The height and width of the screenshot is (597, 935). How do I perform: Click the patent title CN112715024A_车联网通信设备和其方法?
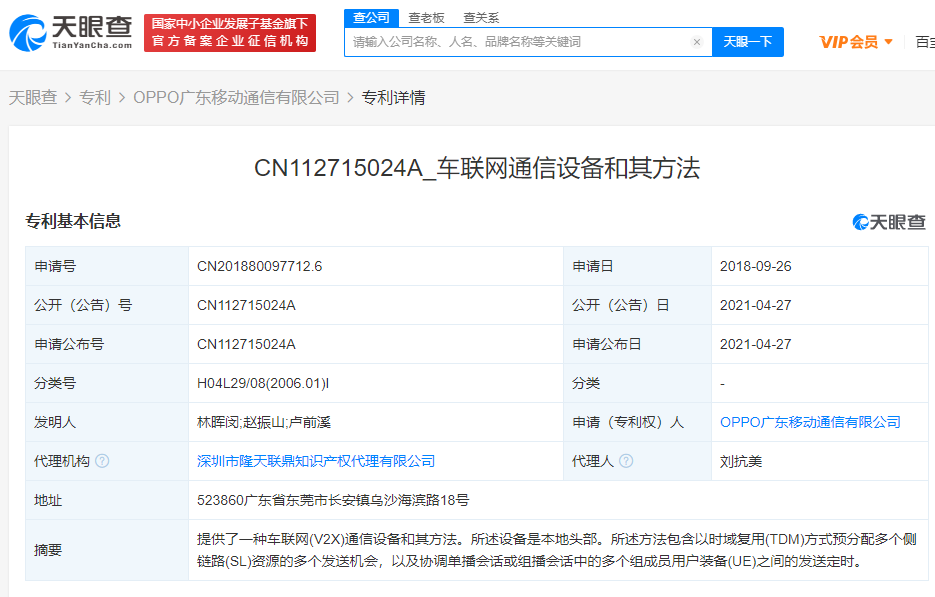point(476,168)
